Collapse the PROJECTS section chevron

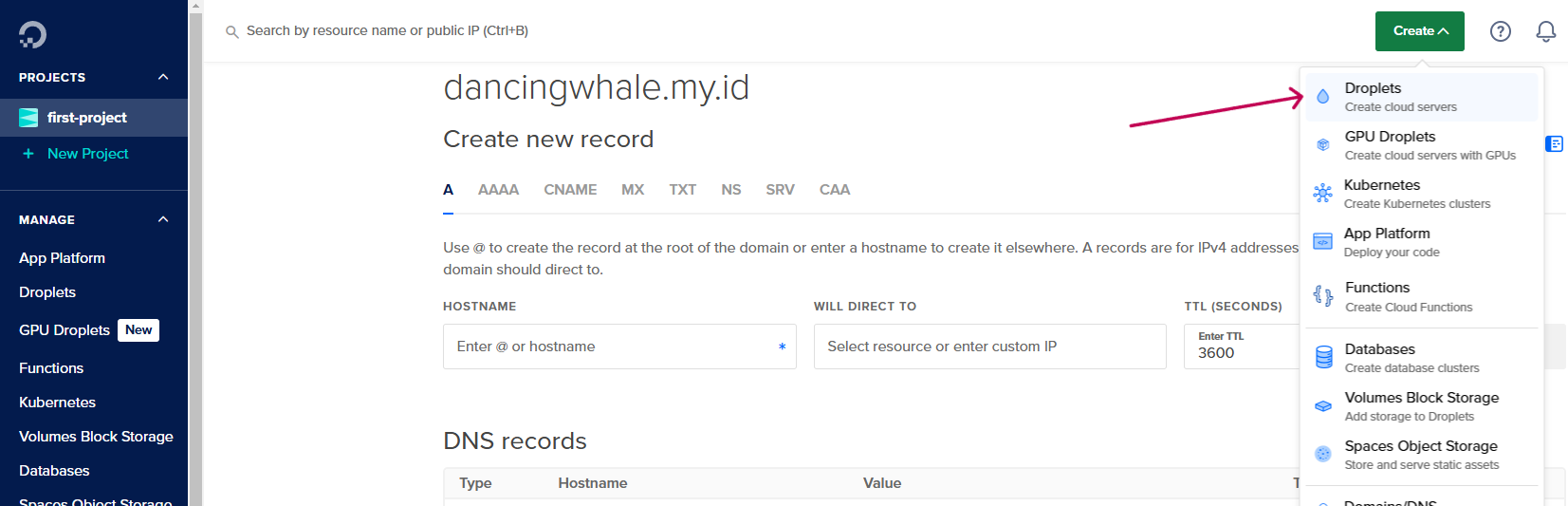coord(163,77)
